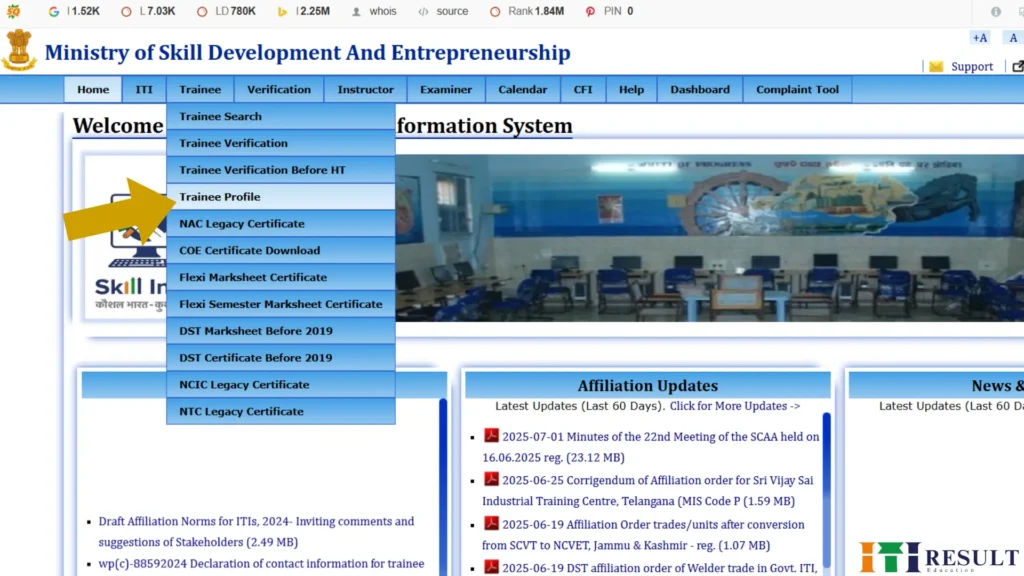The width and height of the screenshot is (1024, 576).
Task: Open the Complaint Tool page
Action: [x=797, y=89]
